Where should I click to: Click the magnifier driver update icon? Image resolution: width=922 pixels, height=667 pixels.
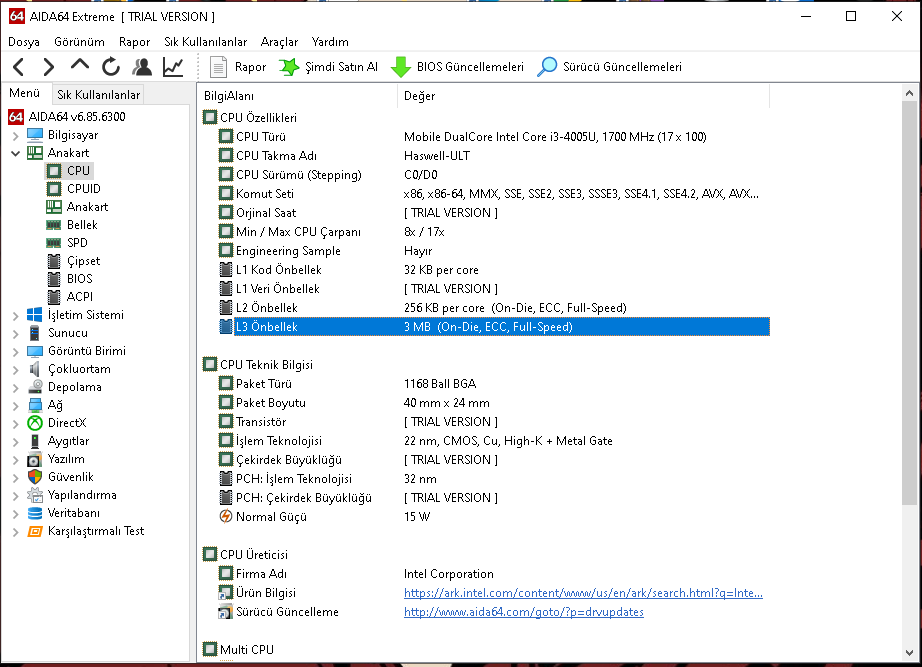pos(547,67)
